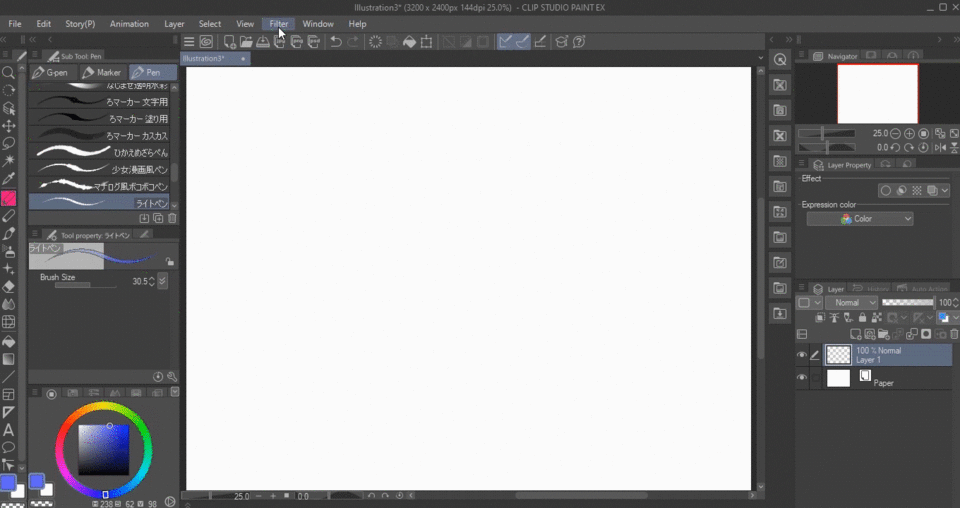Viewport: 960px width, 508px height.
Task: Toggle snap to special ruler
Action: pyautogui.click(x=522, y=42)
